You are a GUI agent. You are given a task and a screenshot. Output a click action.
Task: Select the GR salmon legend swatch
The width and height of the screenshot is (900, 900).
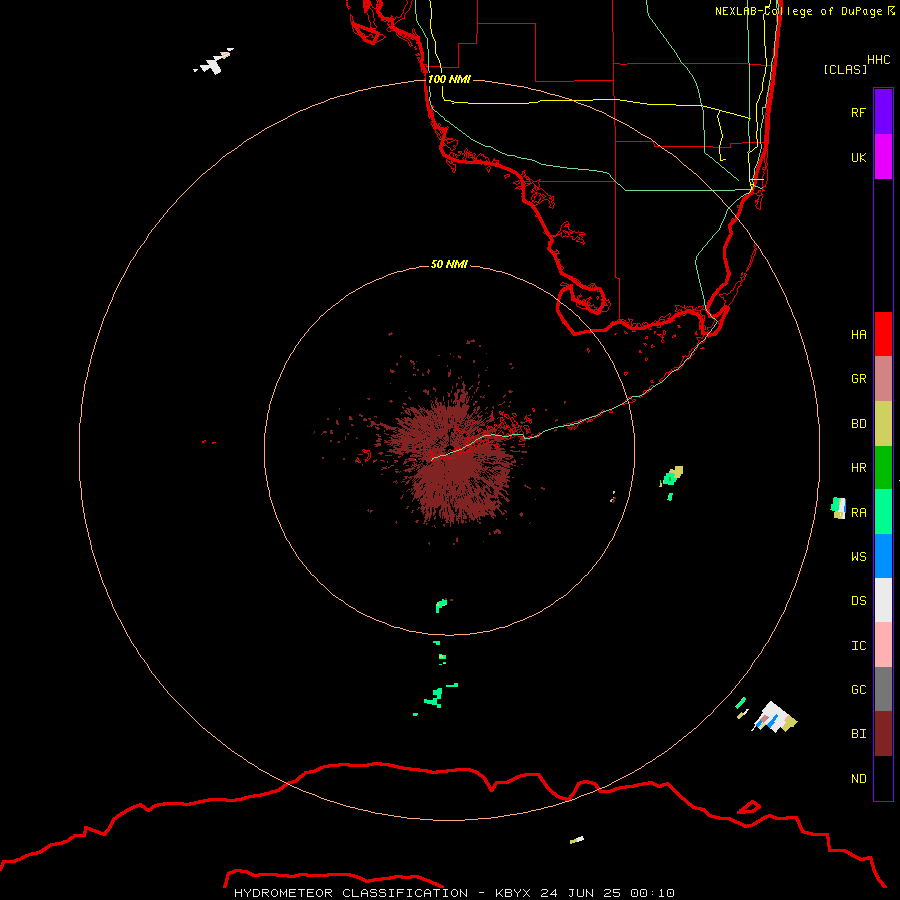click(883, 379)
